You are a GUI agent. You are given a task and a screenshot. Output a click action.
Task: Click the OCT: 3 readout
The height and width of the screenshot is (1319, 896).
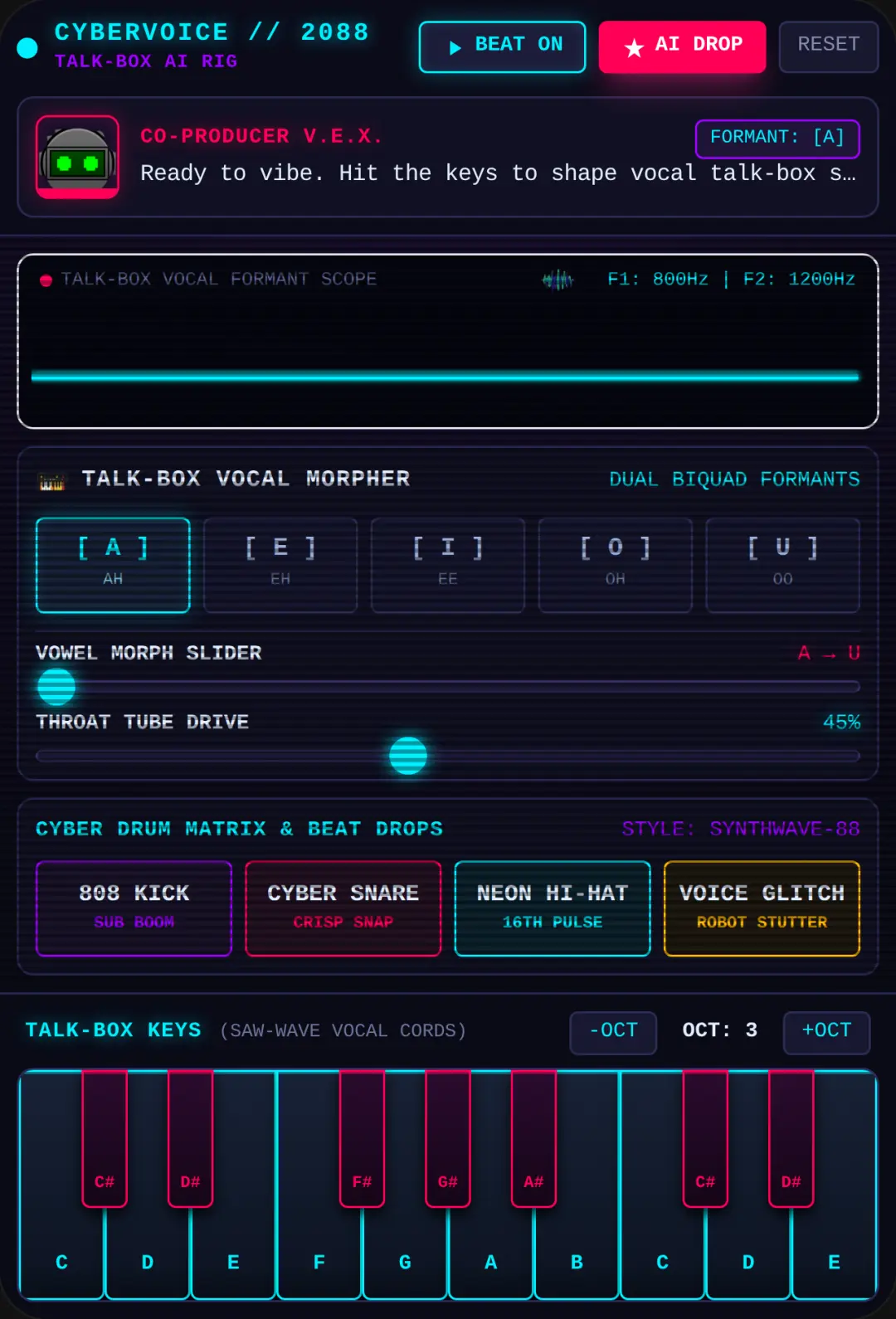(x=720, y=1030)
